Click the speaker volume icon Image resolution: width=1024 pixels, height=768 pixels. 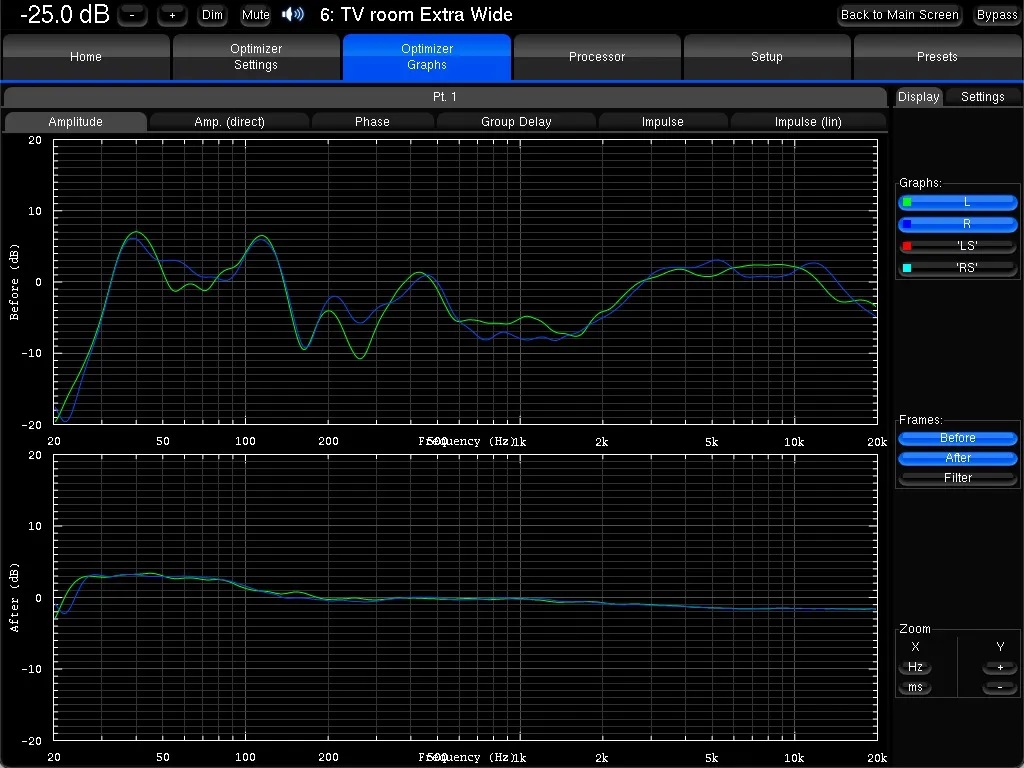pyautogui.click(x=292, y=15)
